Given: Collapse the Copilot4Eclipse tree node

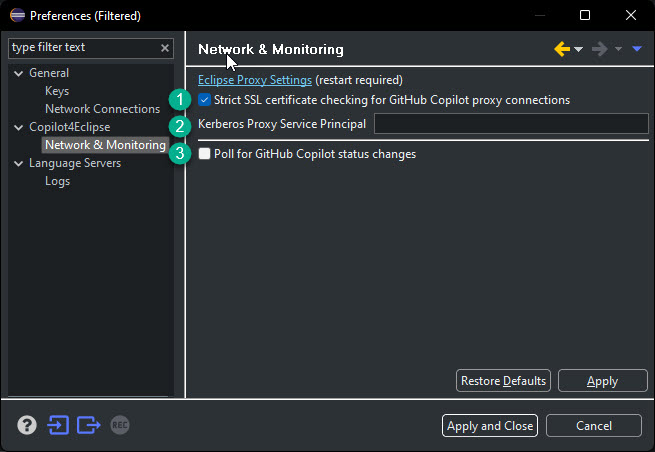Looking at the screenshot, I should coord(18,127).
